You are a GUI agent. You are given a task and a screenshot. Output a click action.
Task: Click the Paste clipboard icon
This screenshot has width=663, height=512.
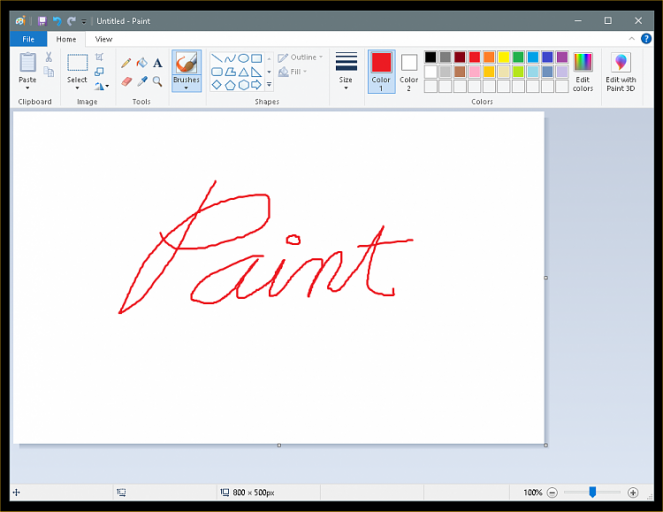[x=28, y=63]
